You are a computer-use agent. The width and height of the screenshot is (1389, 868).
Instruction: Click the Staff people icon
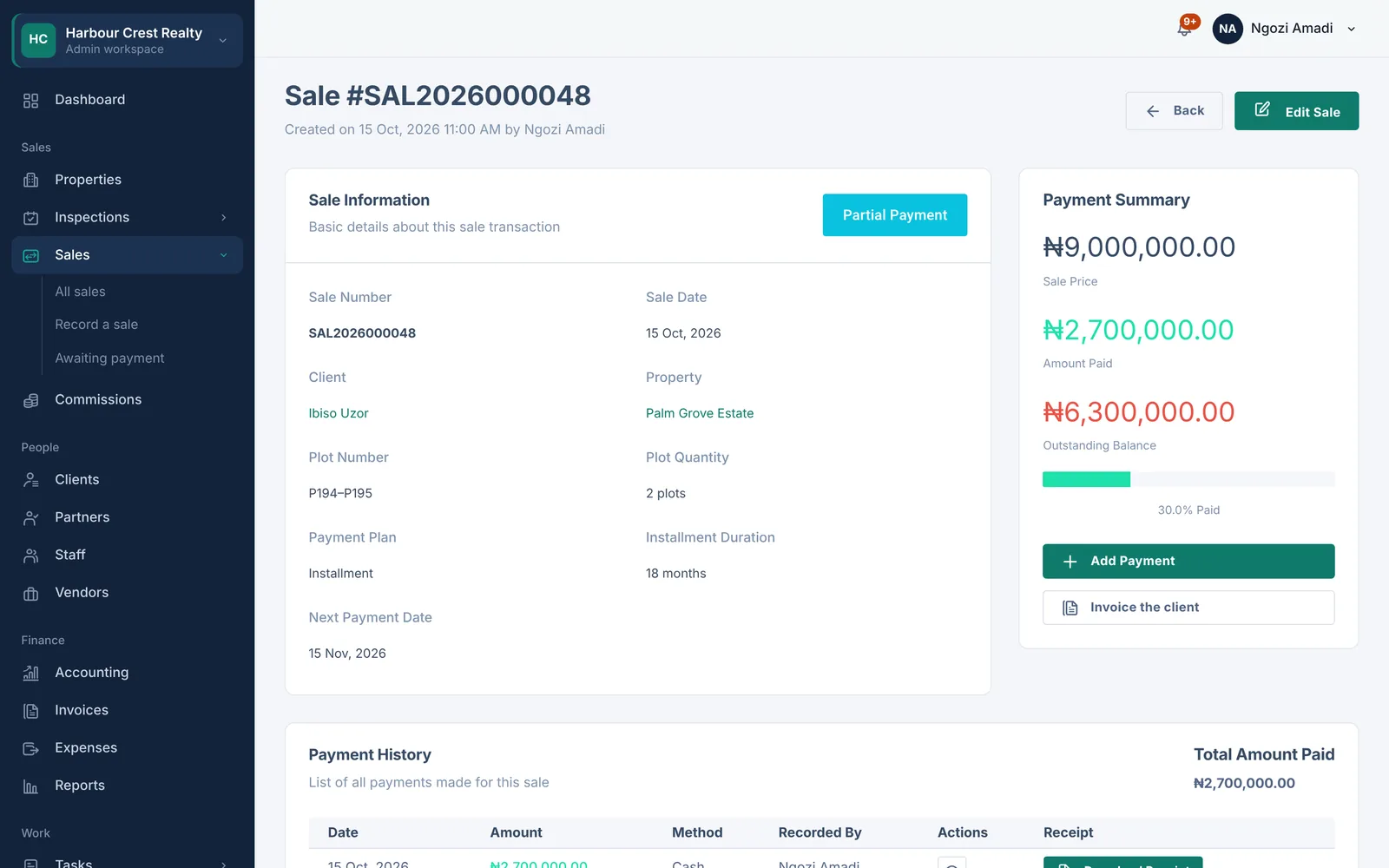pos(31,556)
